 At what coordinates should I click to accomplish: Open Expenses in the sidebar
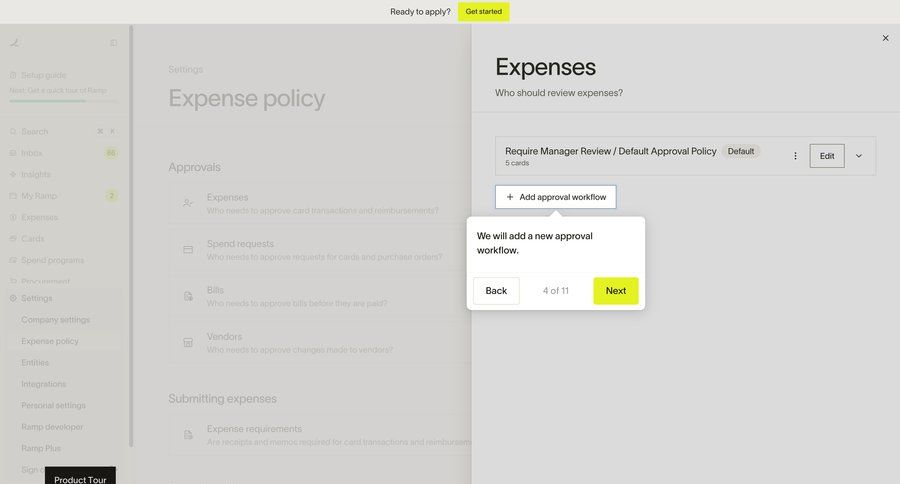63,217
